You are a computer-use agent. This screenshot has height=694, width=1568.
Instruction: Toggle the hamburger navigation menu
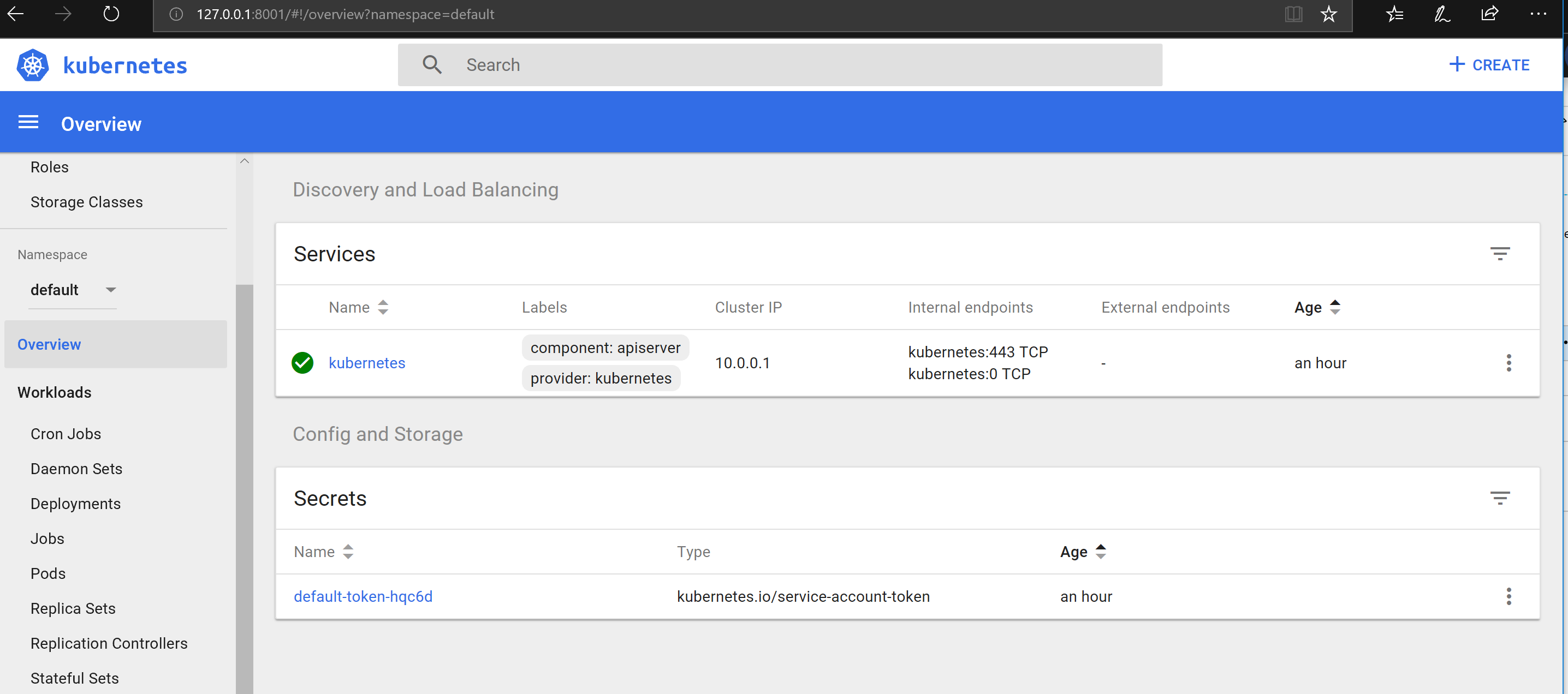coord(28,123)
